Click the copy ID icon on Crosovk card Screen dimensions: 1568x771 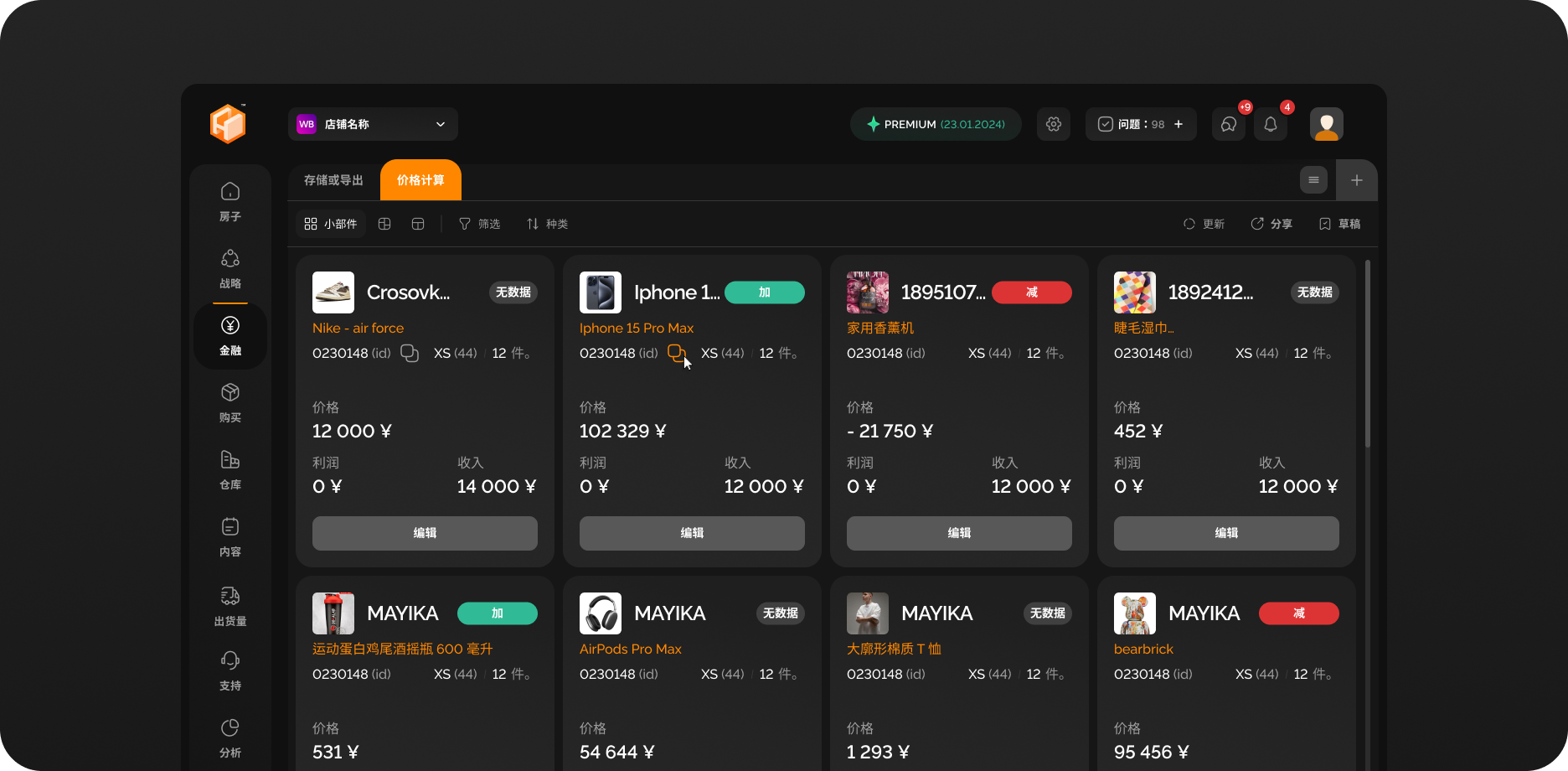click(410, 354)
